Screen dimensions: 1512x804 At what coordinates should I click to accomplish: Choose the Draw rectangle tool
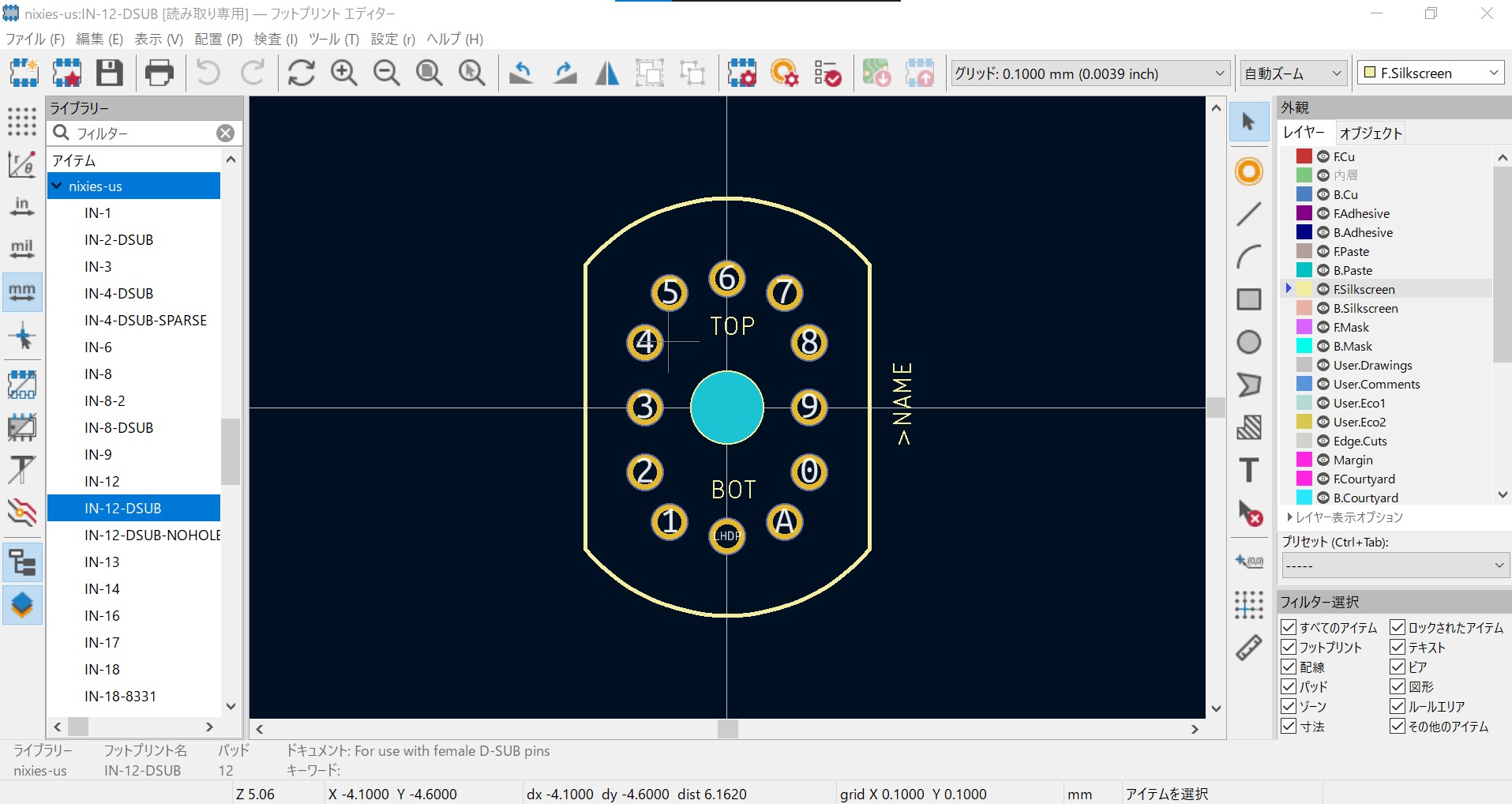[1249, 299]
